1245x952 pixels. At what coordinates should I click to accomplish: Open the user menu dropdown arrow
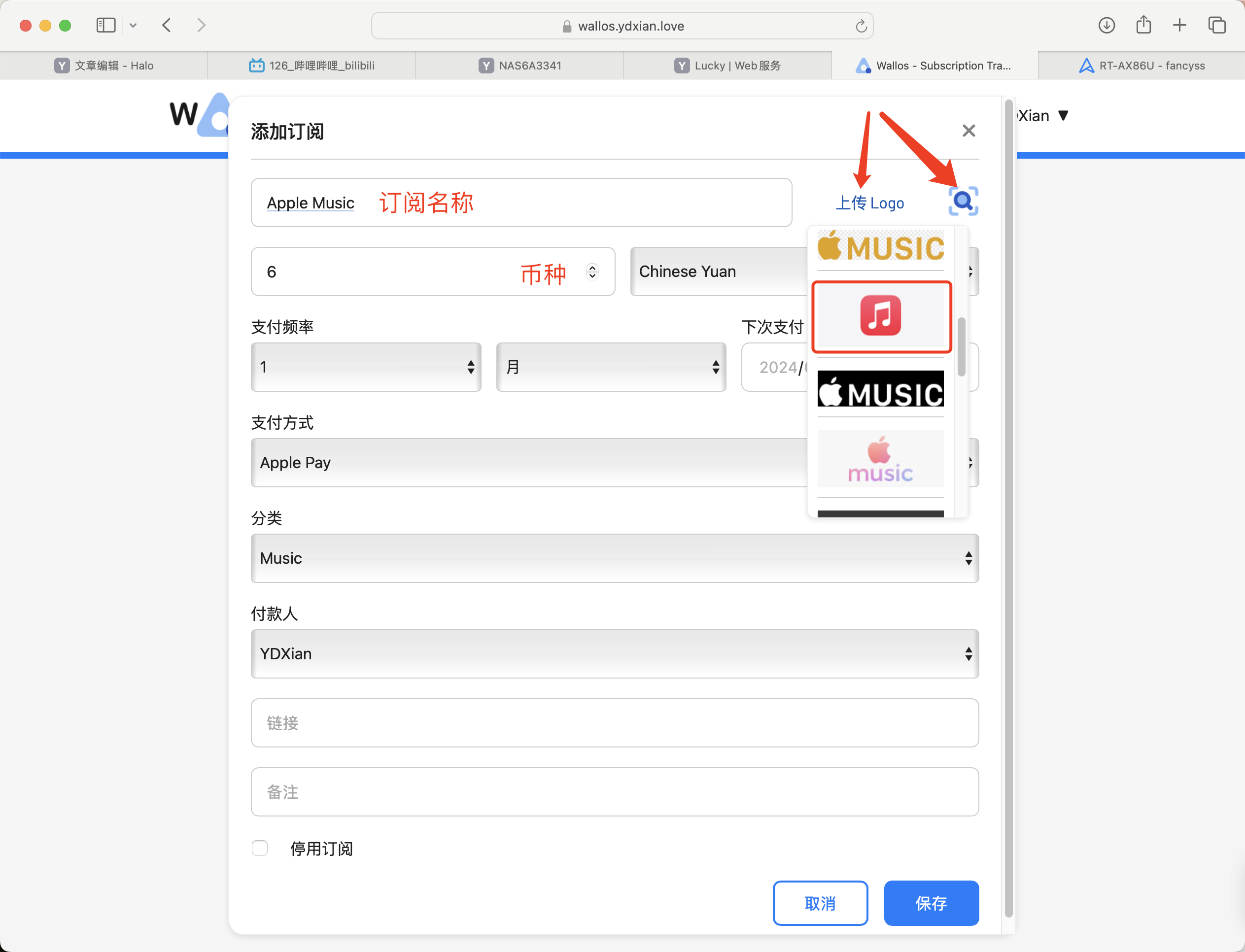click(1063, 116)
